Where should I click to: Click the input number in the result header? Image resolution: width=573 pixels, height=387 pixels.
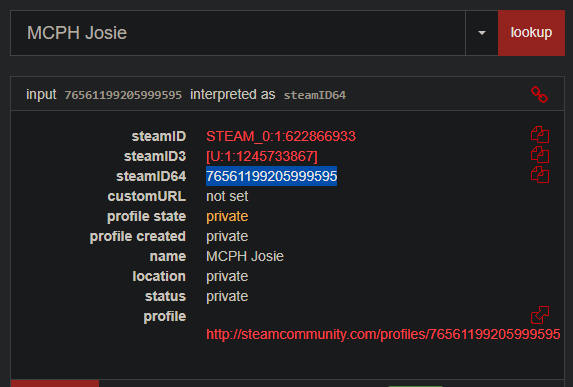click(123, 95)
